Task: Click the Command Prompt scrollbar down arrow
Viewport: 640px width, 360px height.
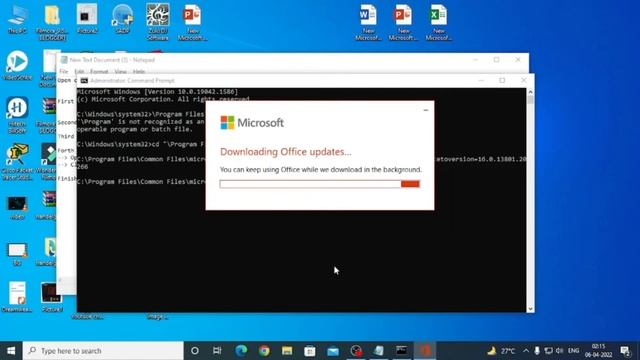Action: tap(530, 309)
